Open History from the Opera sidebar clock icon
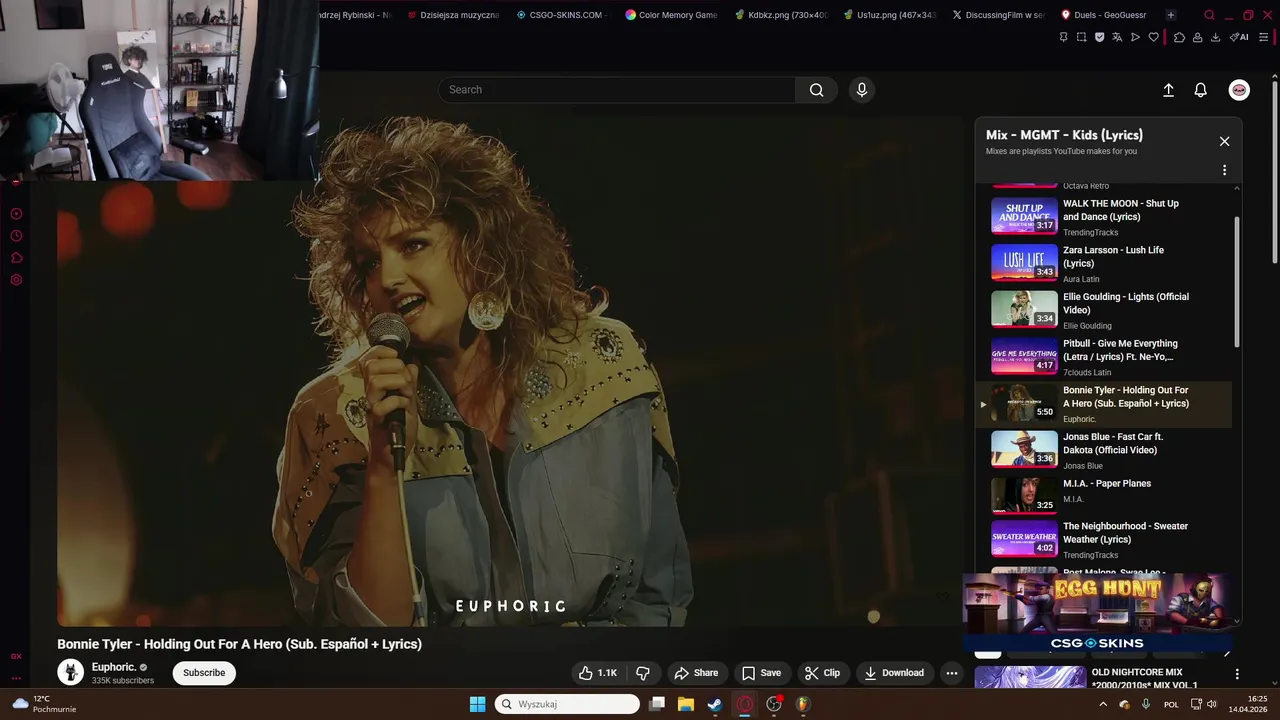Viewport: 1280px width, 720px height. pyautogui.click(x=16, y=236)
